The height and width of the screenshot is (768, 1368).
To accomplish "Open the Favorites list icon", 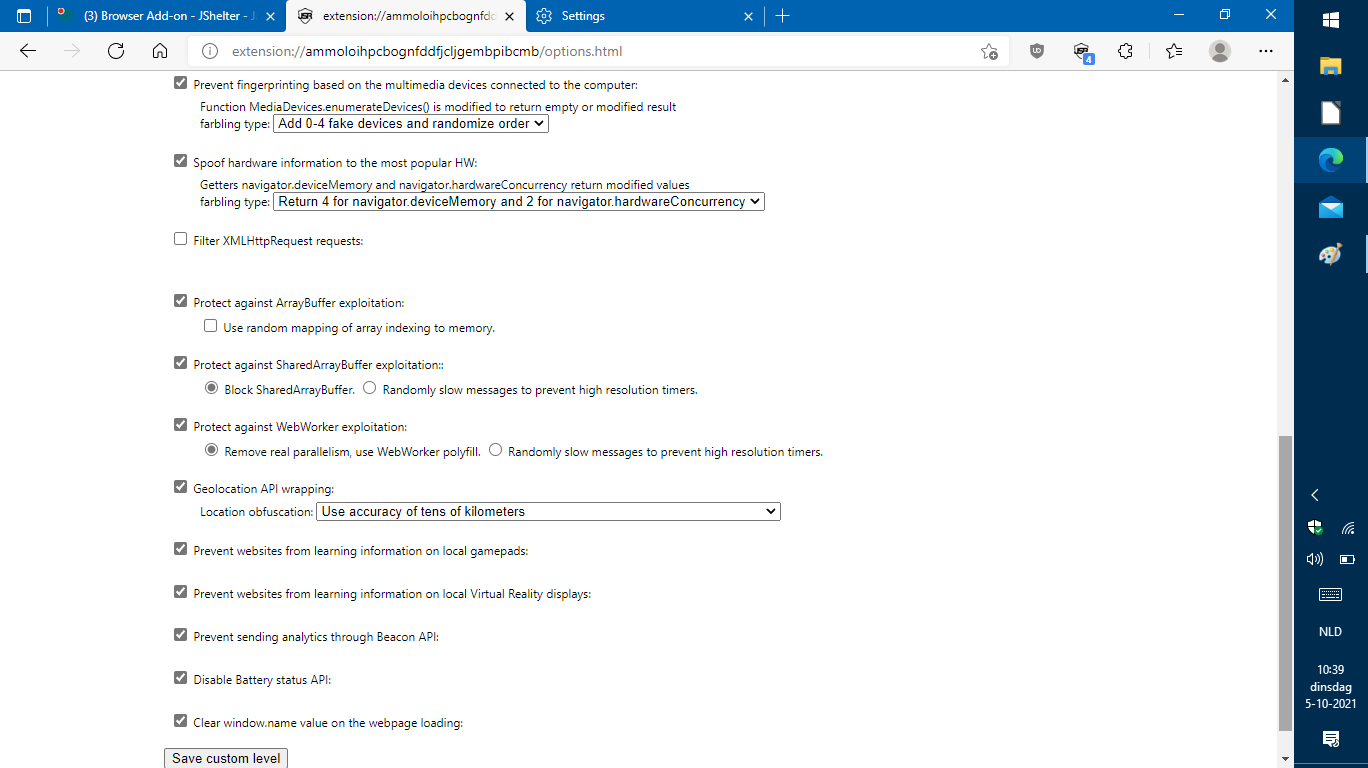I will (1174, 51).
